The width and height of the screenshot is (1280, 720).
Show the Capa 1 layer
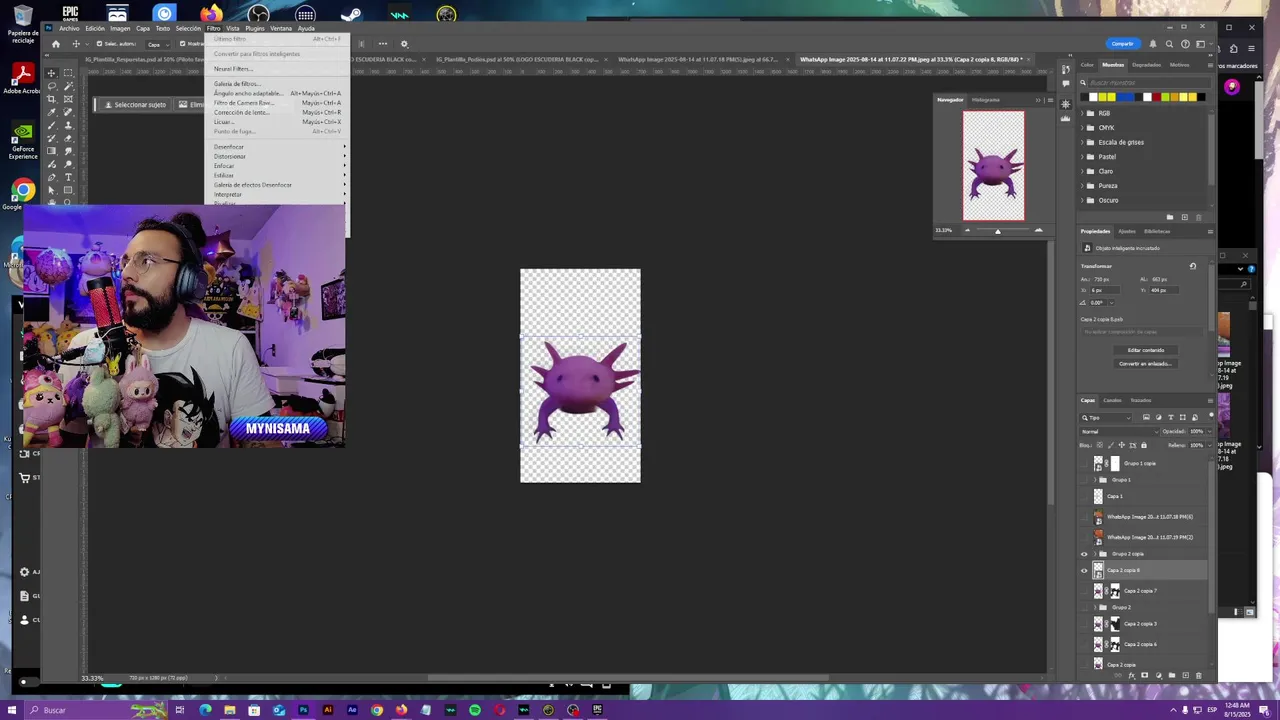point(1084,496)
